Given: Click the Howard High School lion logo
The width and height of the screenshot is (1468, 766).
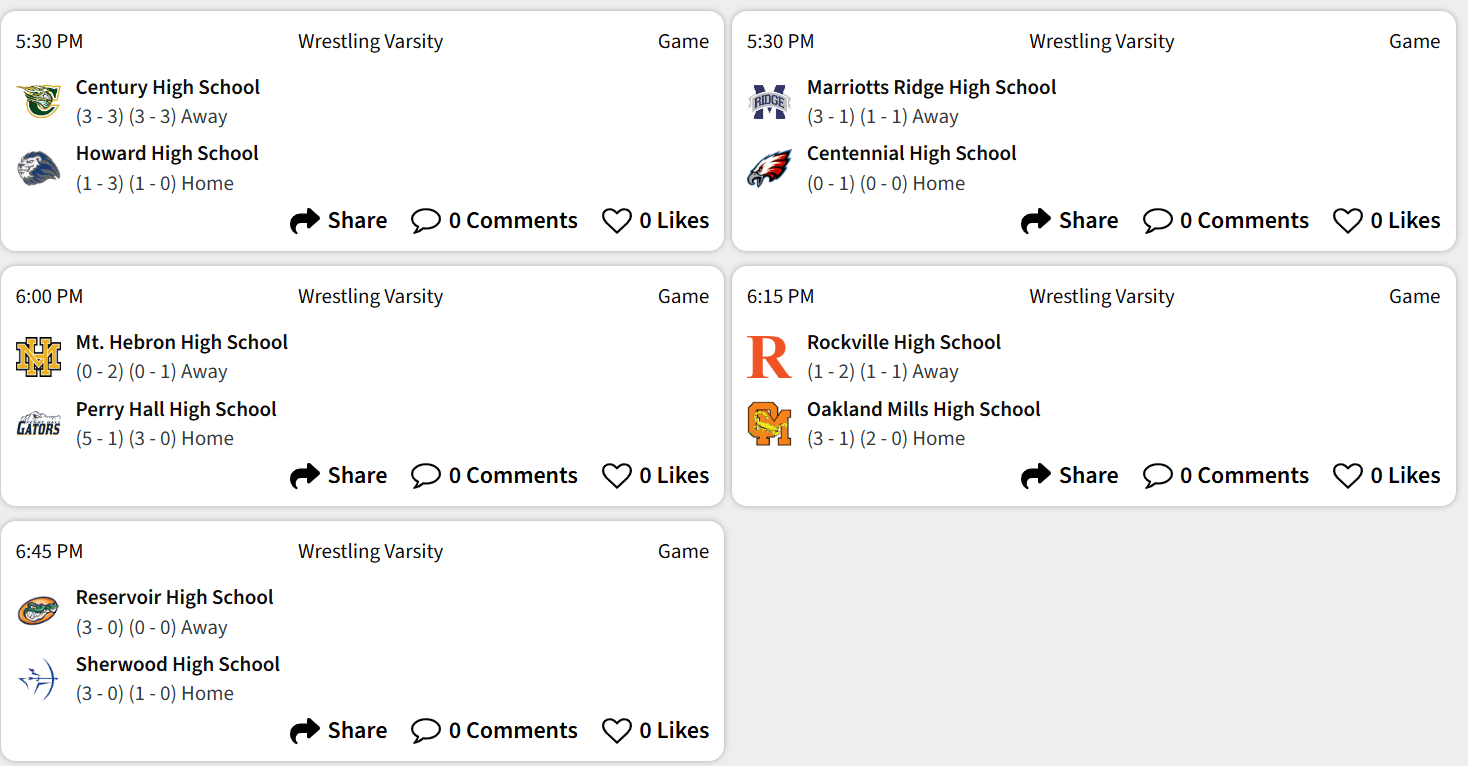Looking at the screenshot, I should pos(39,168).
